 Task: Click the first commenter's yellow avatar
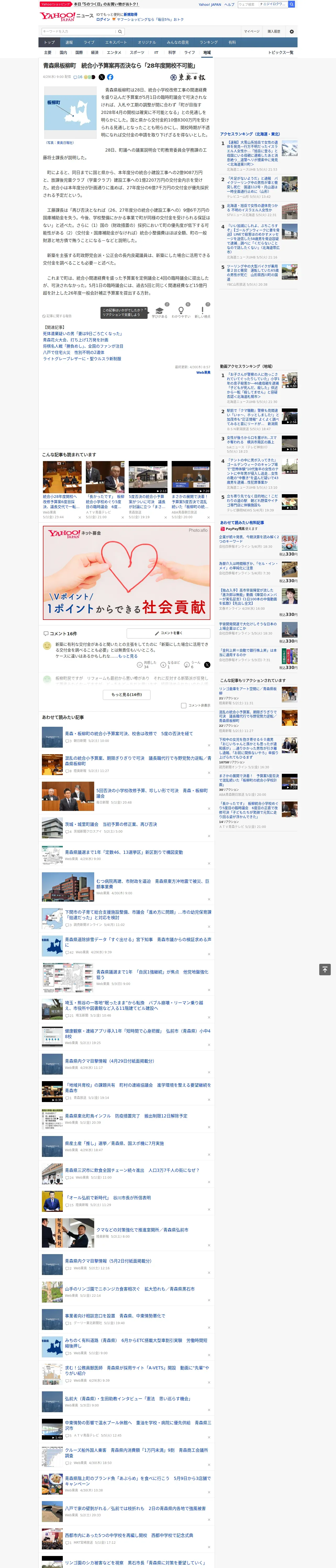tap(48, 646)
